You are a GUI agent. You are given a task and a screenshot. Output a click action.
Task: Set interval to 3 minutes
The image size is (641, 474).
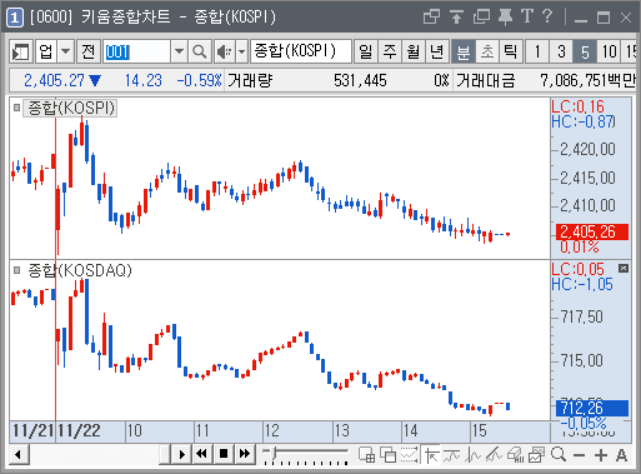point(561,52)
